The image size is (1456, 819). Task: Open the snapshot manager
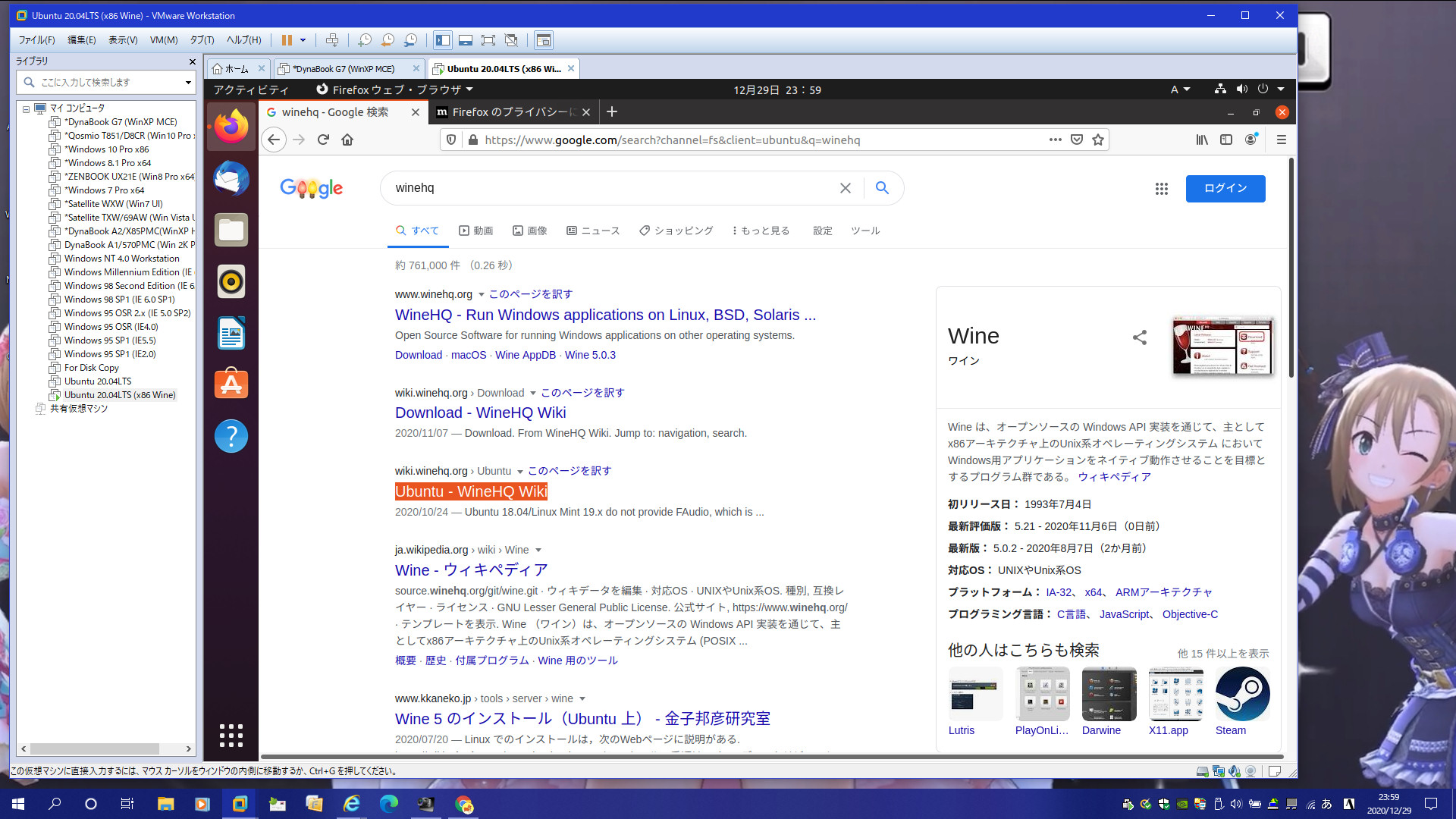410,40
